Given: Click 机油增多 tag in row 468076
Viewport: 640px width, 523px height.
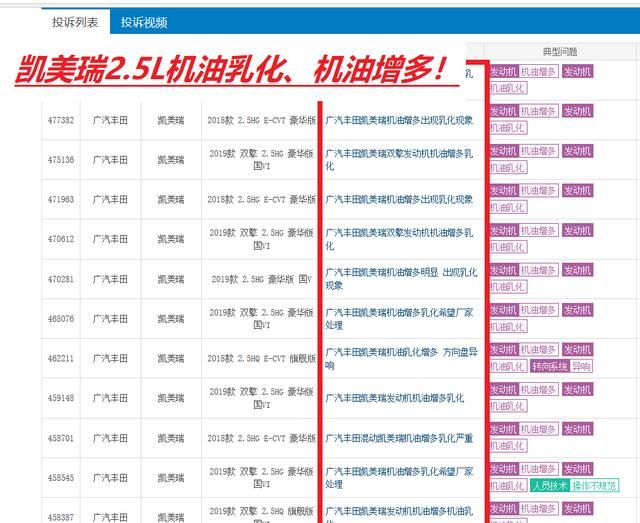Looking at the screenshot, I should [x=539, y=310].
